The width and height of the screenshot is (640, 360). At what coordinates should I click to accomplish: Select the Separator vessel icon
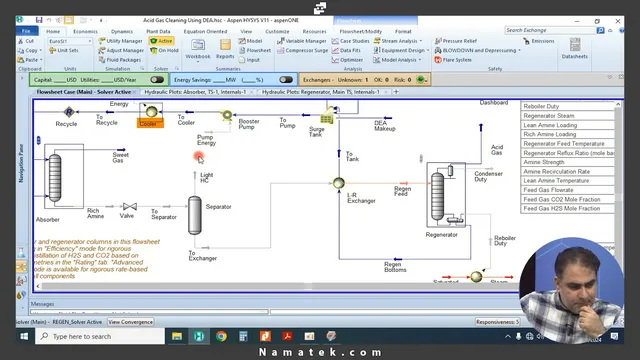[195, 216]
